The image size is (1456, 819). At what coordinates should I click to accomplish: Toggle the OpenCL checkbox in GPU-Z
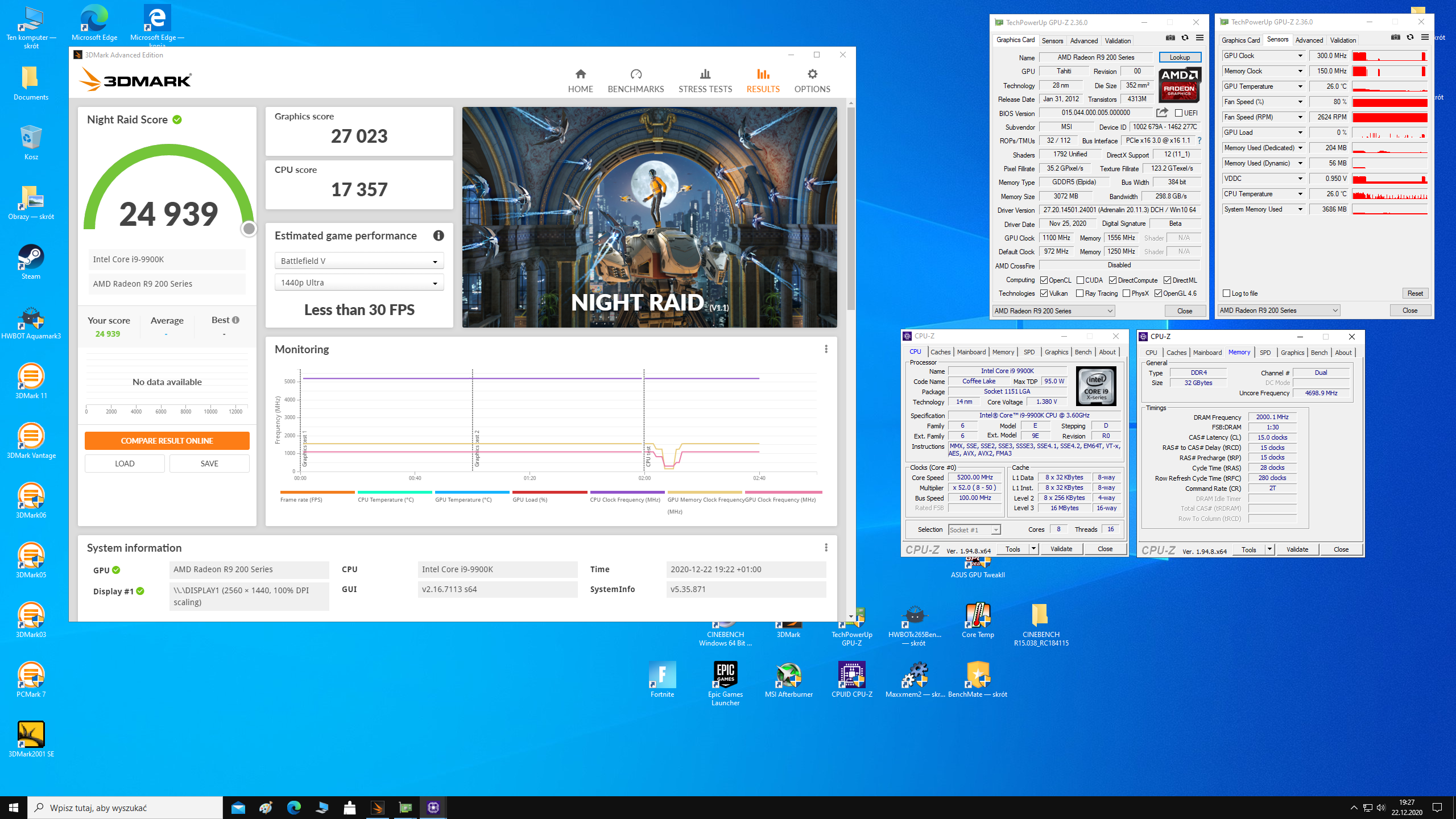click(x=1044, y=280)
